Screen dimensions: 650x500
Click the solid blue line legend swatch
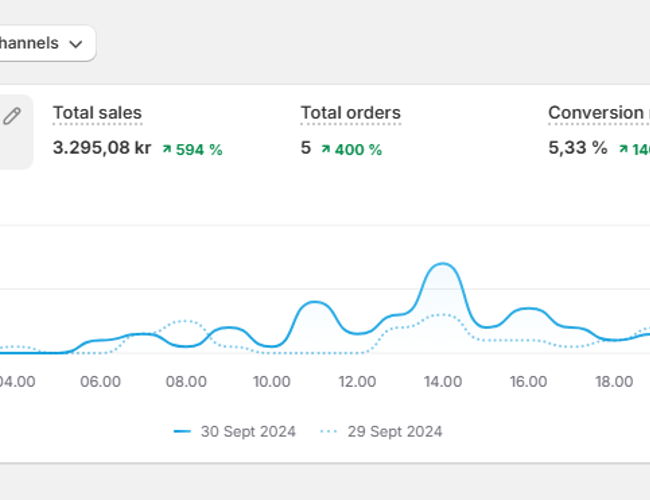click(x=182, y=432)
